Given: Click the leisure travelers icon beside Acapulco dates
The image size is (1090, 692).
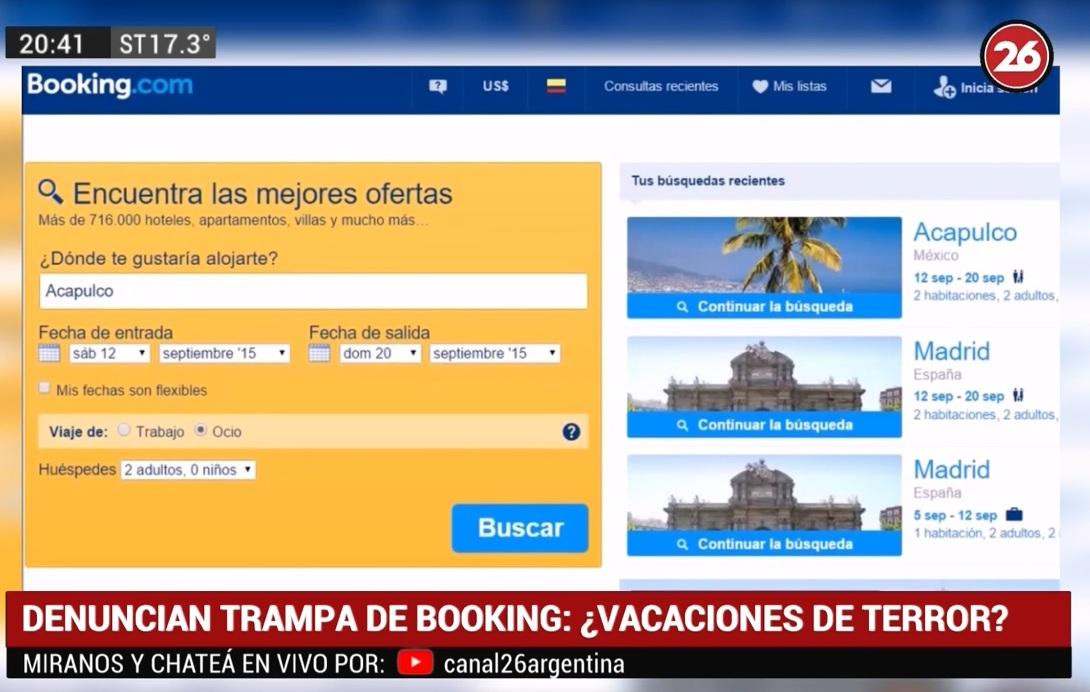Looking at the screenshot, I should [1018, 277].
